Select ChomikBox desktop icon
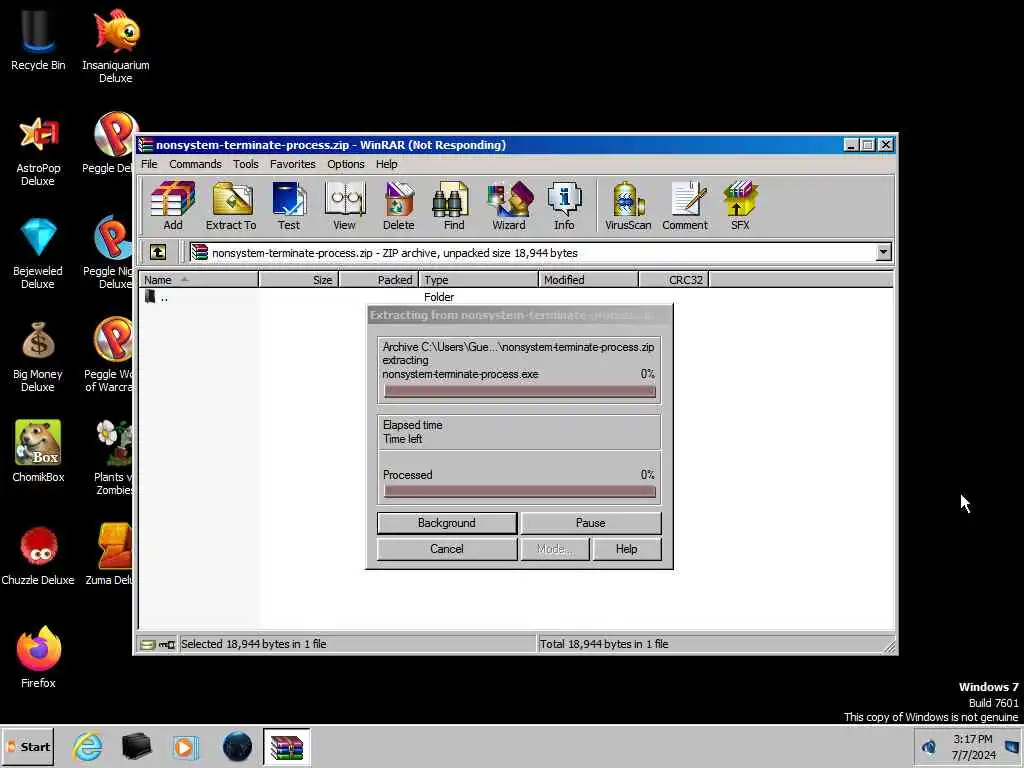The image size is (1024, 768). pyautogui.click(x=38, y=452)
